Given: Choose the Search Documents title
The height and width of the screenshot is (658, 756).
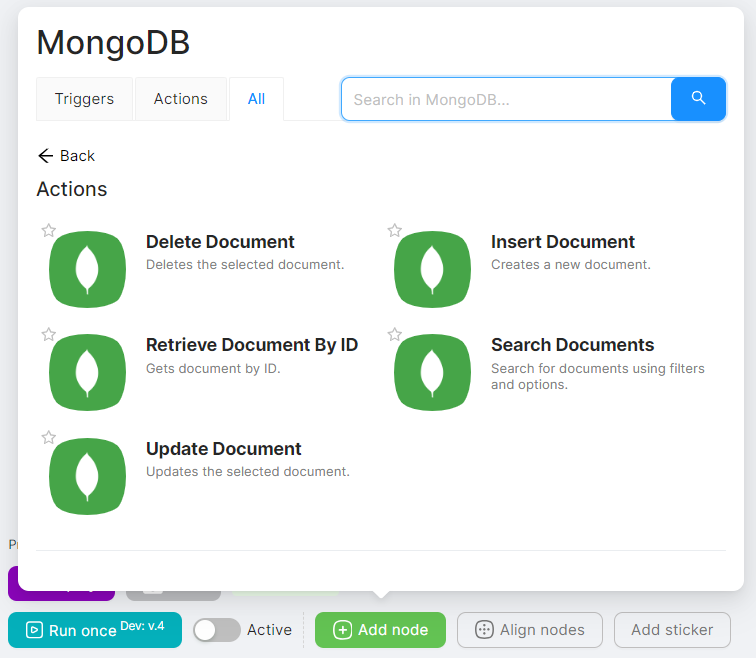Looking at the screenshot, I should click(572, 345).
